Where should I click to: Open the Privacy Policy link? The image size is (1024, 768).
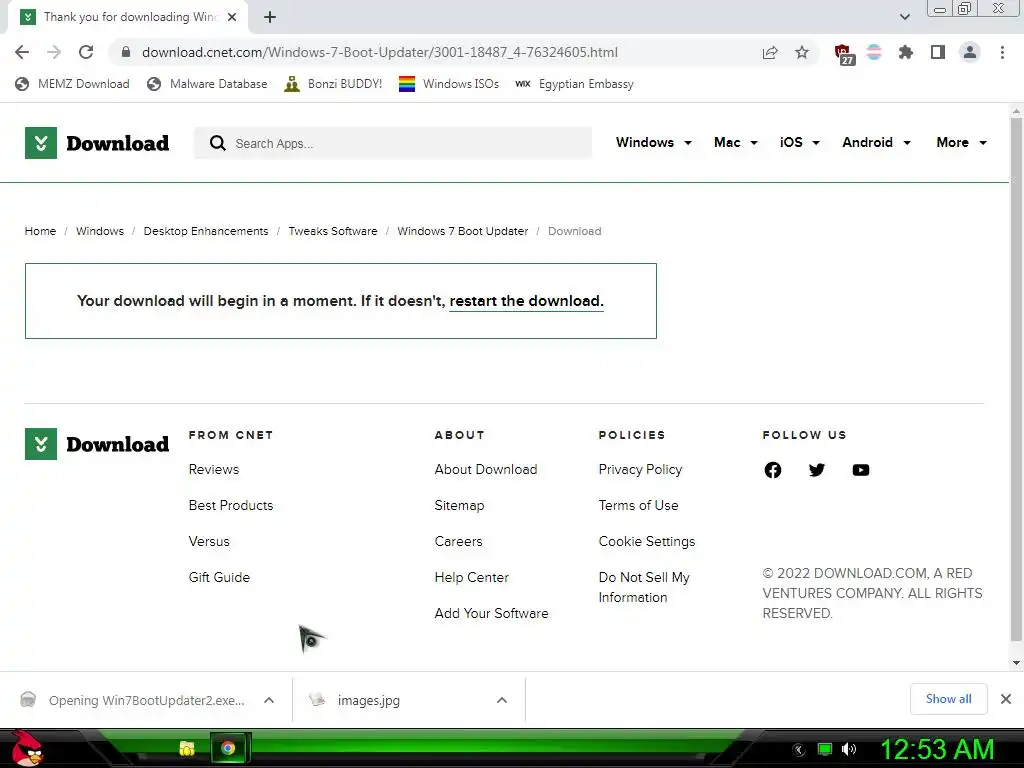point(640,470)
